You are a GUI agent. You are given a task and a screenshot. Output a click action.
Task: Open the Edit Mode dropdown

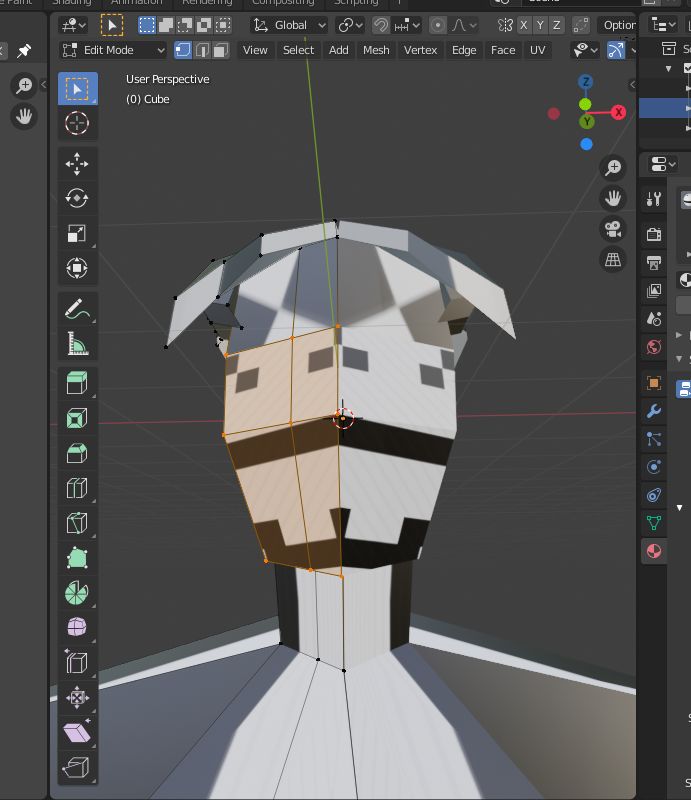[113, 50]
